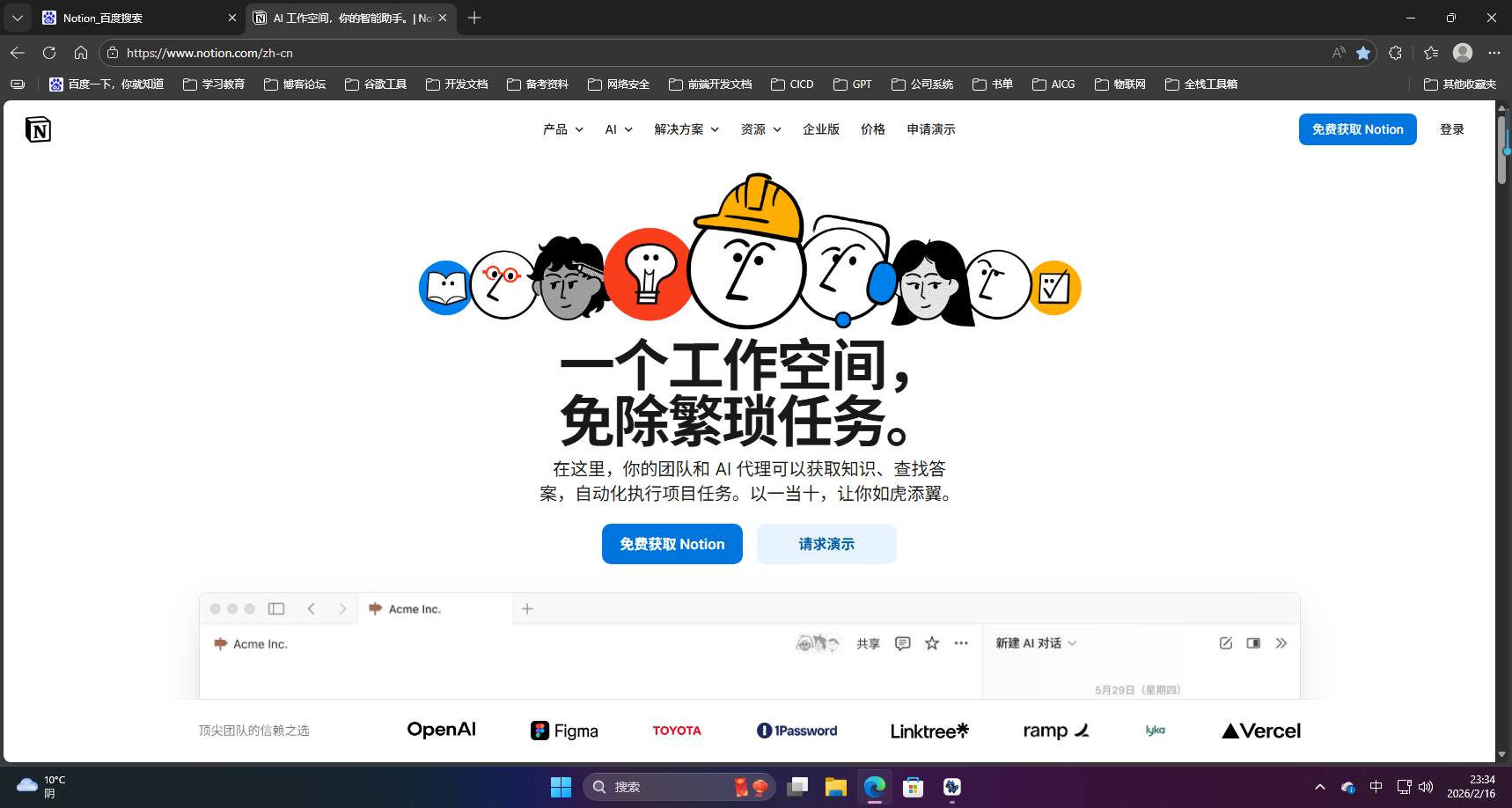Image resolution: width=1512 pixels, height=808 pixels.
Task: Open browser home page icon
Action: [x=81, y=53]
